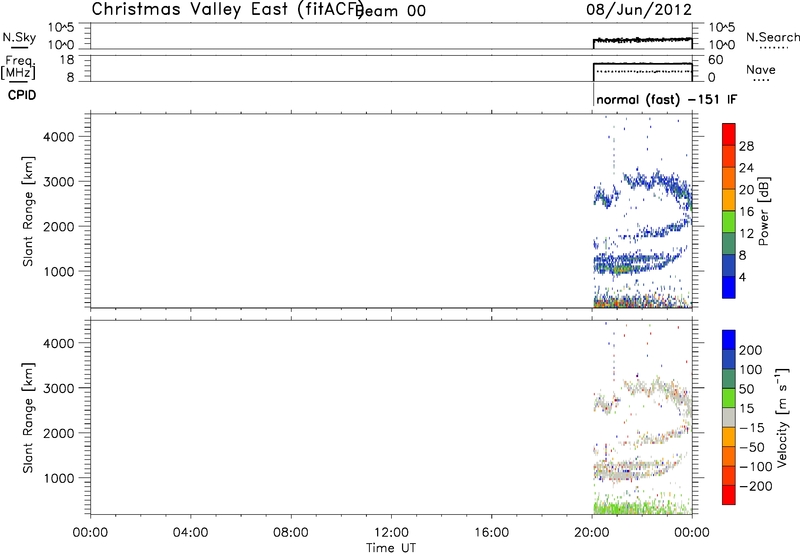
Task: Click the 50 label on Velocity colorbar
Action: 746,389
